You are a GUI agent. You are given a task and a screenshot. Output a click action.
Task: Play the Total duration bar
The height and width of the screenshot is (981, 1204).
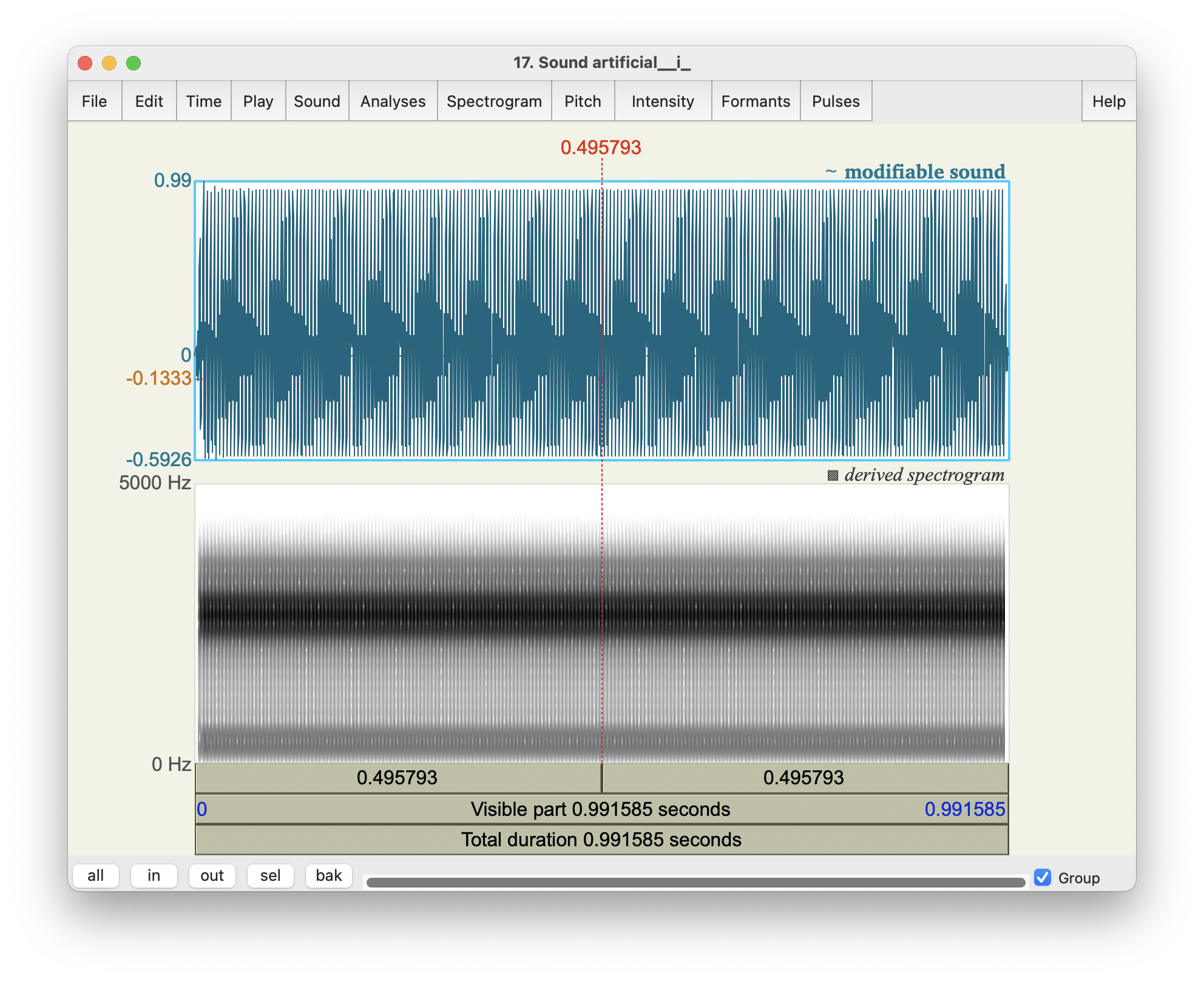601,840
